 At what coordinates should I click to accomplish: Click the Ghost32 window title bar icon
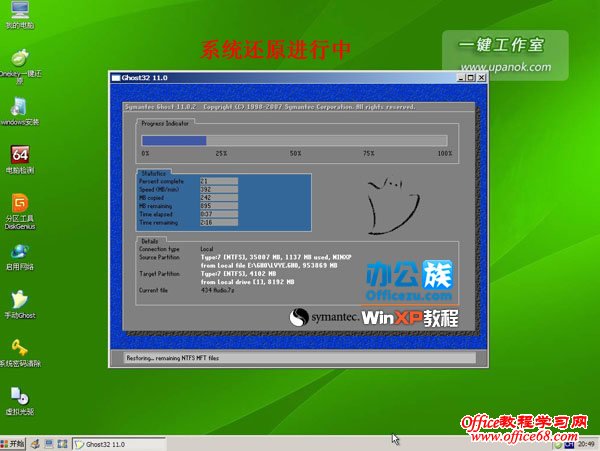click(x=116, y=78)
